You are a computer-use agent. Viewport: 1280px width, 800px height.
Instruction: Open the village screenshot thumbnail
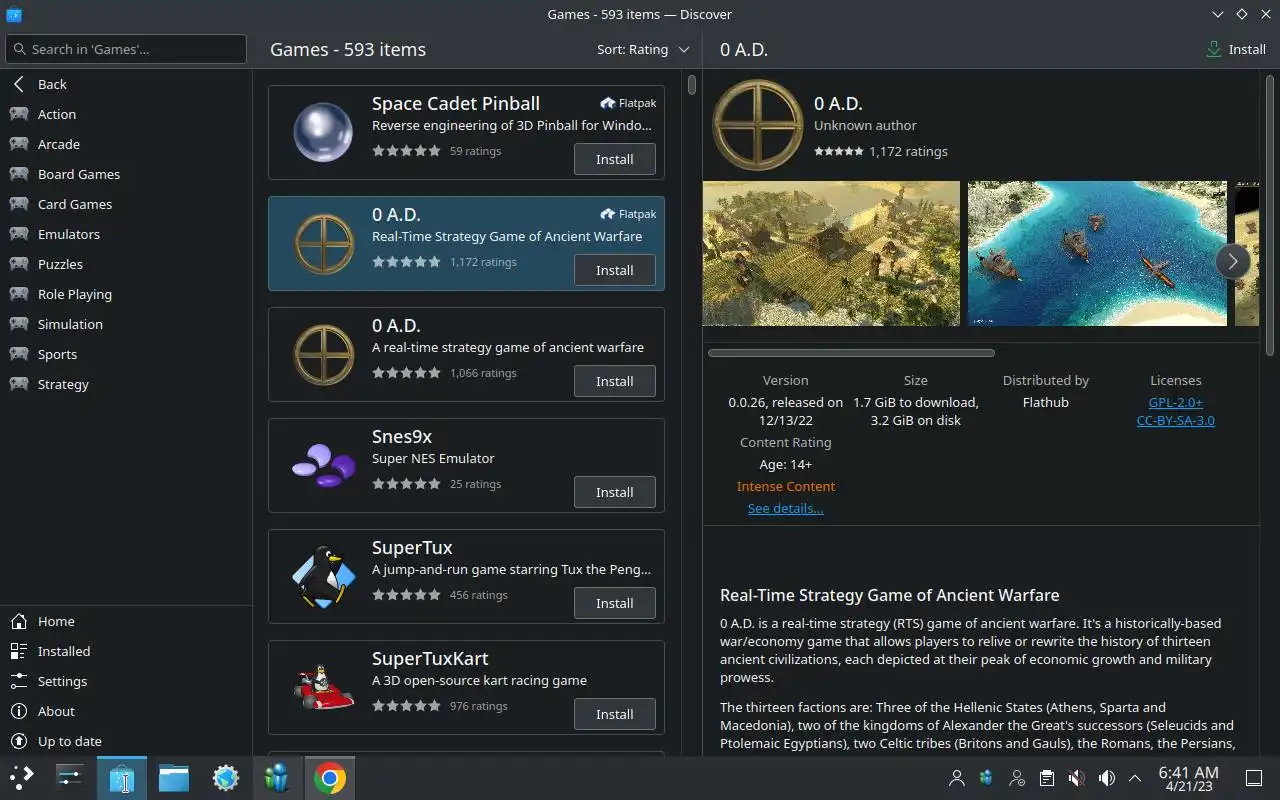point(831,253)
